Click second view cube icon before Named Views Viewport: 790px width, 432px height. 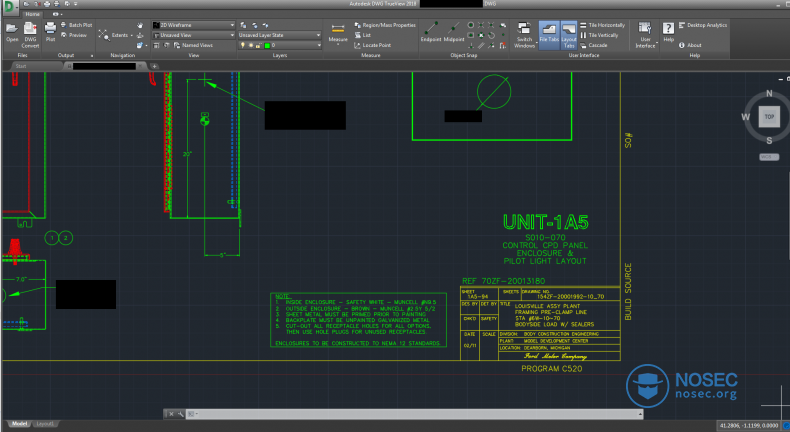[x=167, y=45]
